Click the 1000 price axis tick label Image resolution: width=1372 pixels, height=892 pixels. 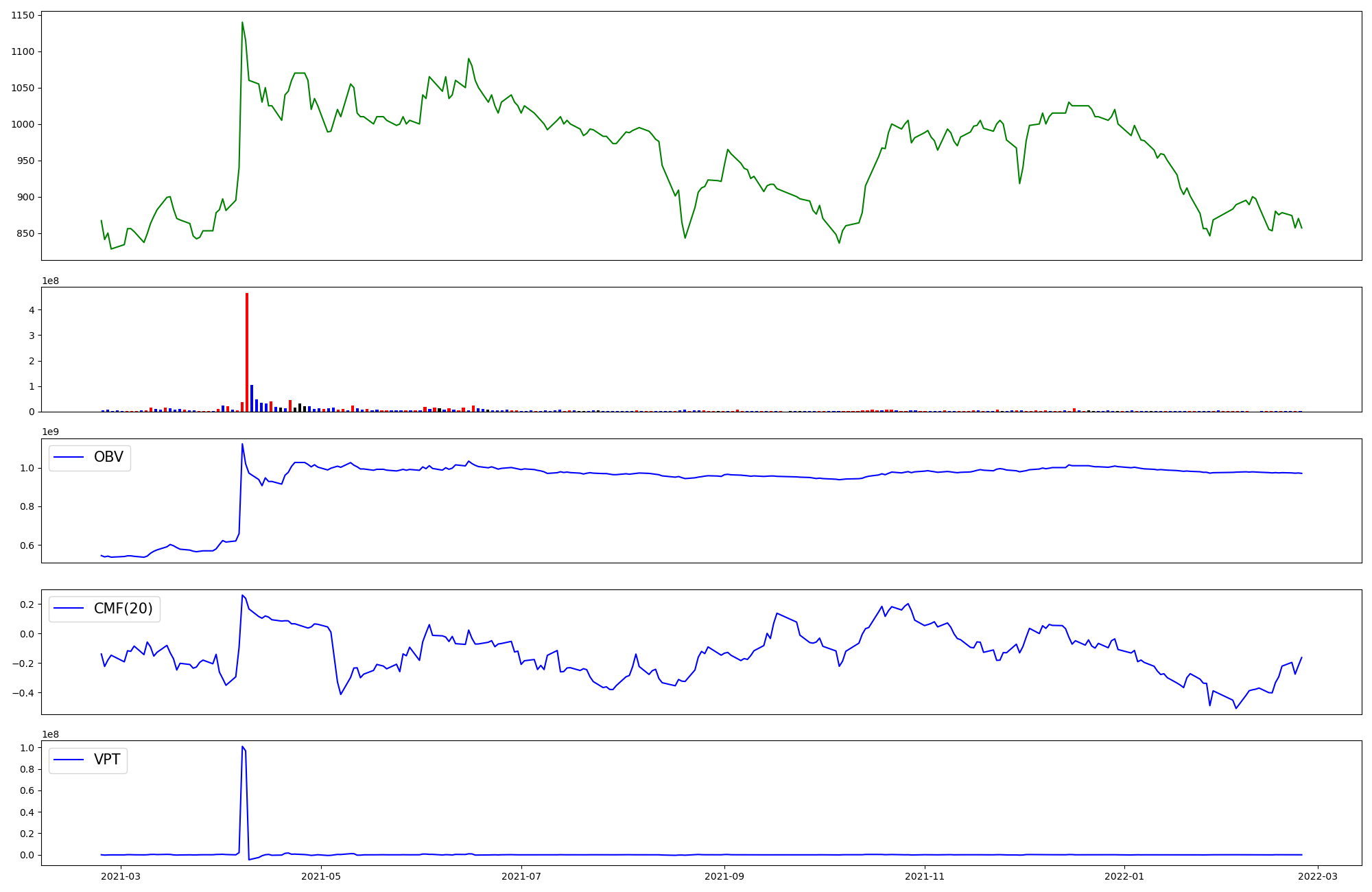(x=23, y=124)
